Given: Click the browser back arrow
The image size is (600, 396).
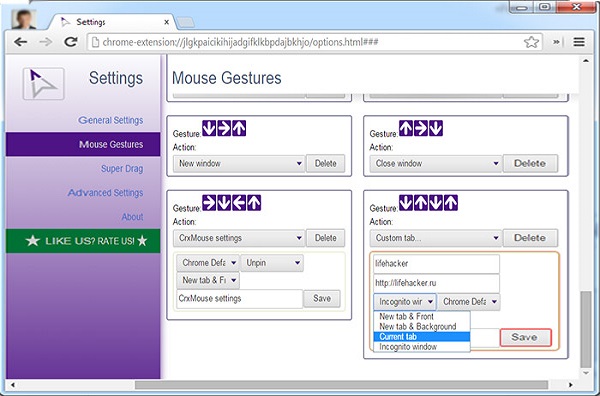Looking at the screenshot, I should pos(21,42).
